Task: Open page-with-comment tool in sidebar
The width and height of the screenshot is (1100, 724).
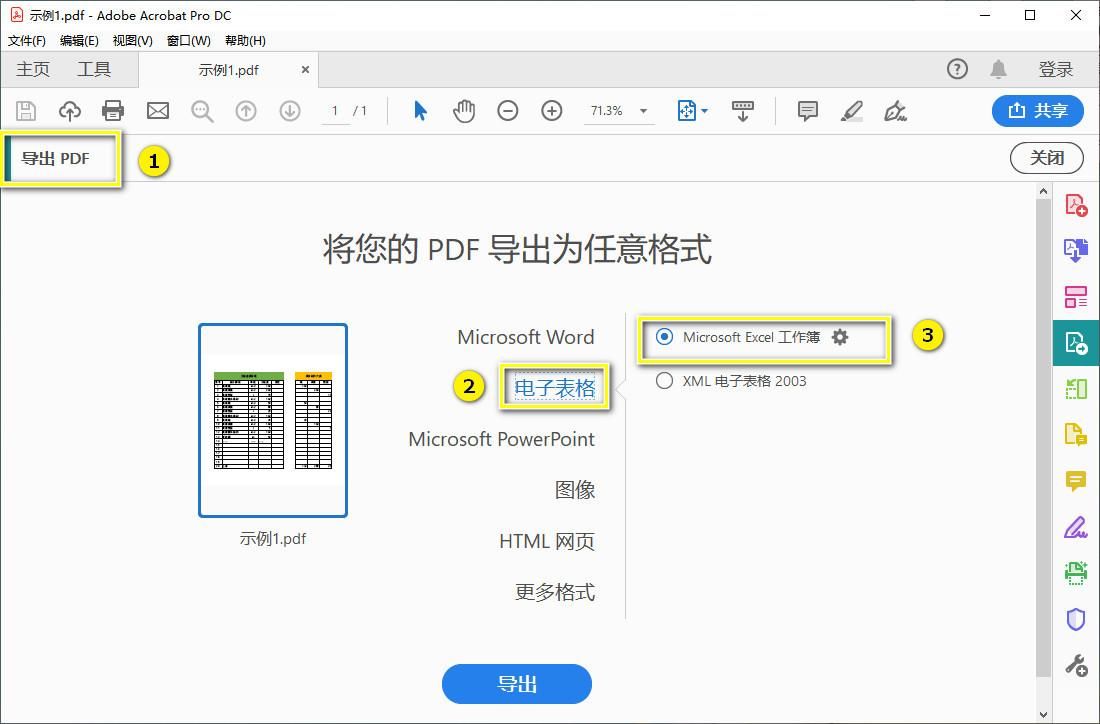Action: 1076,434
